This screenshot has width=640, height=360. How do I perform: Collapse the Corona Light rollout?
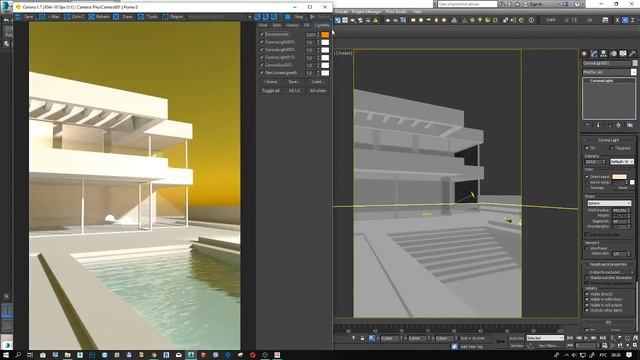tap(608, 140)
